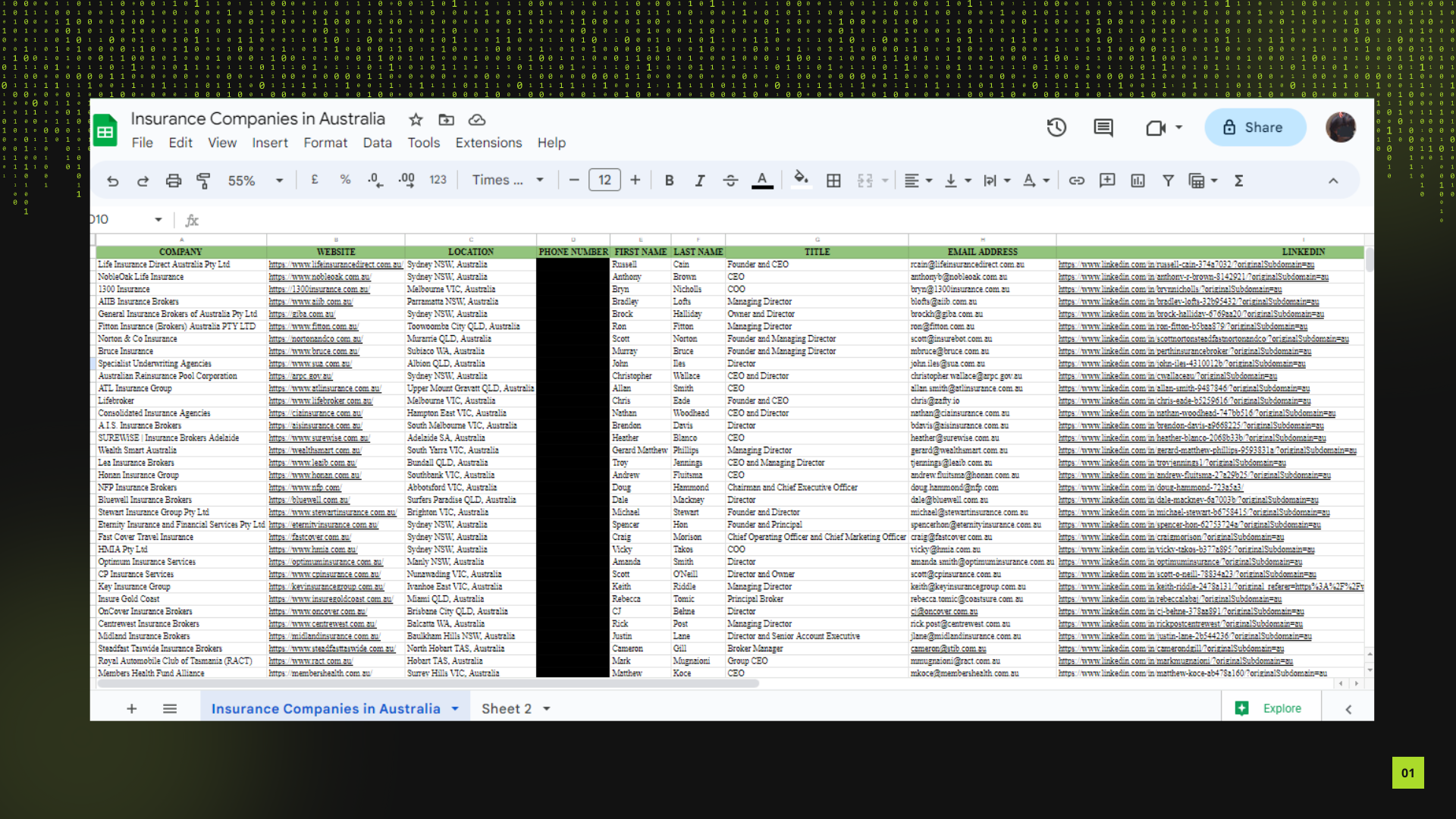
Task: Click the Explore button
Action: (x=1271, y=708)
